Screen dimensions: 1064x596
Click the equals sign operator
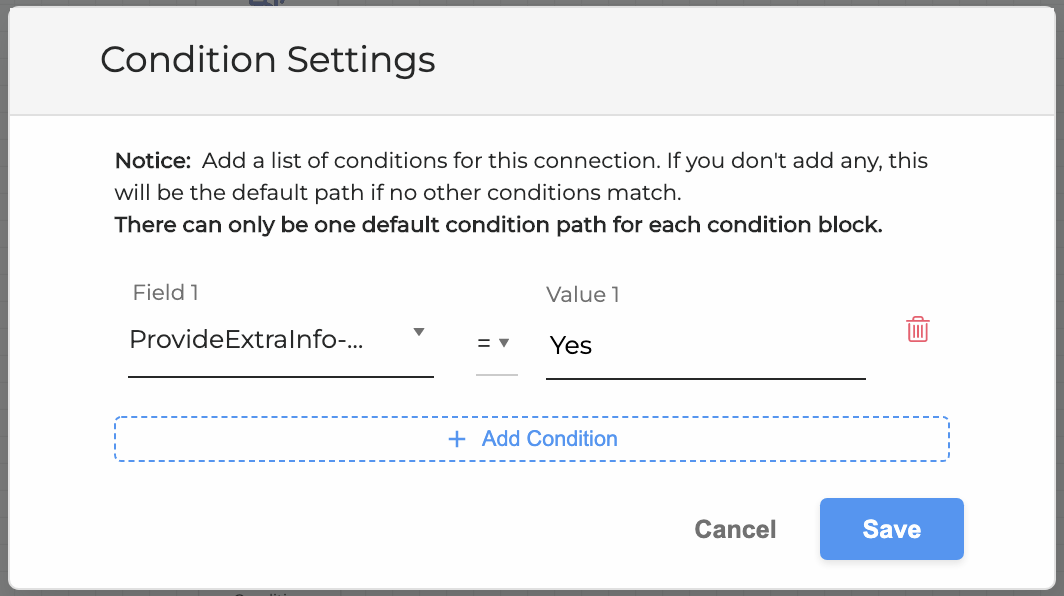tap(484, 343)
